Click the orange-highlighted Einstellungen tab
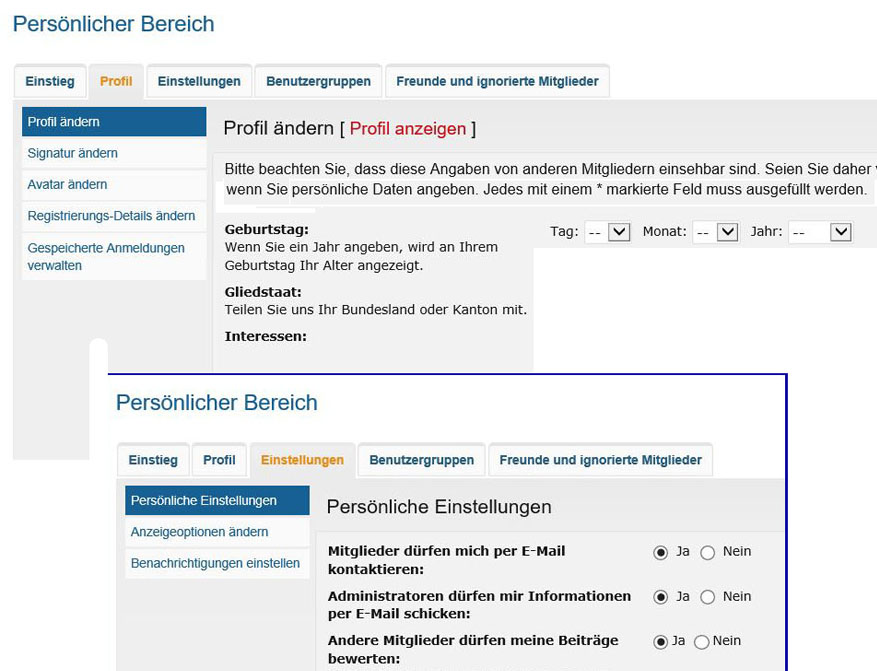The height and width of the screenshot is (671, 877). coord(302,460)
